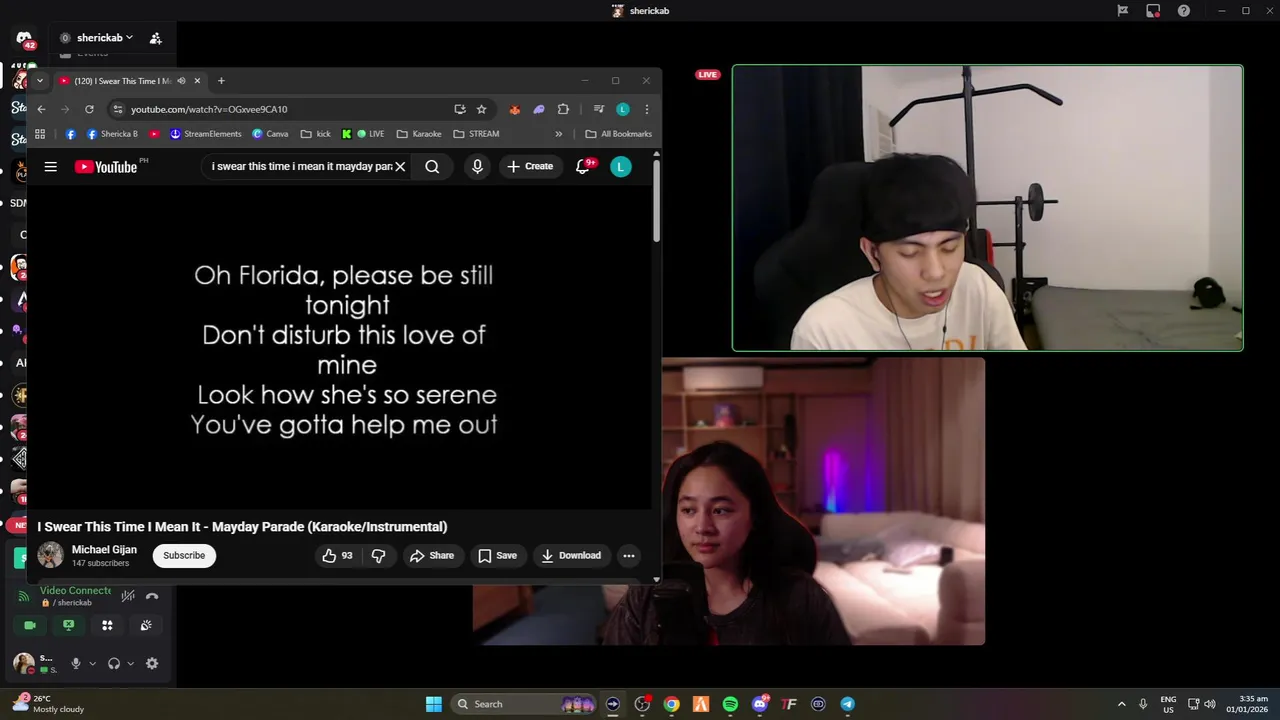Bookmark this page with star icon
Viewport: 1280px width, 720px height.
coord(481,109)
